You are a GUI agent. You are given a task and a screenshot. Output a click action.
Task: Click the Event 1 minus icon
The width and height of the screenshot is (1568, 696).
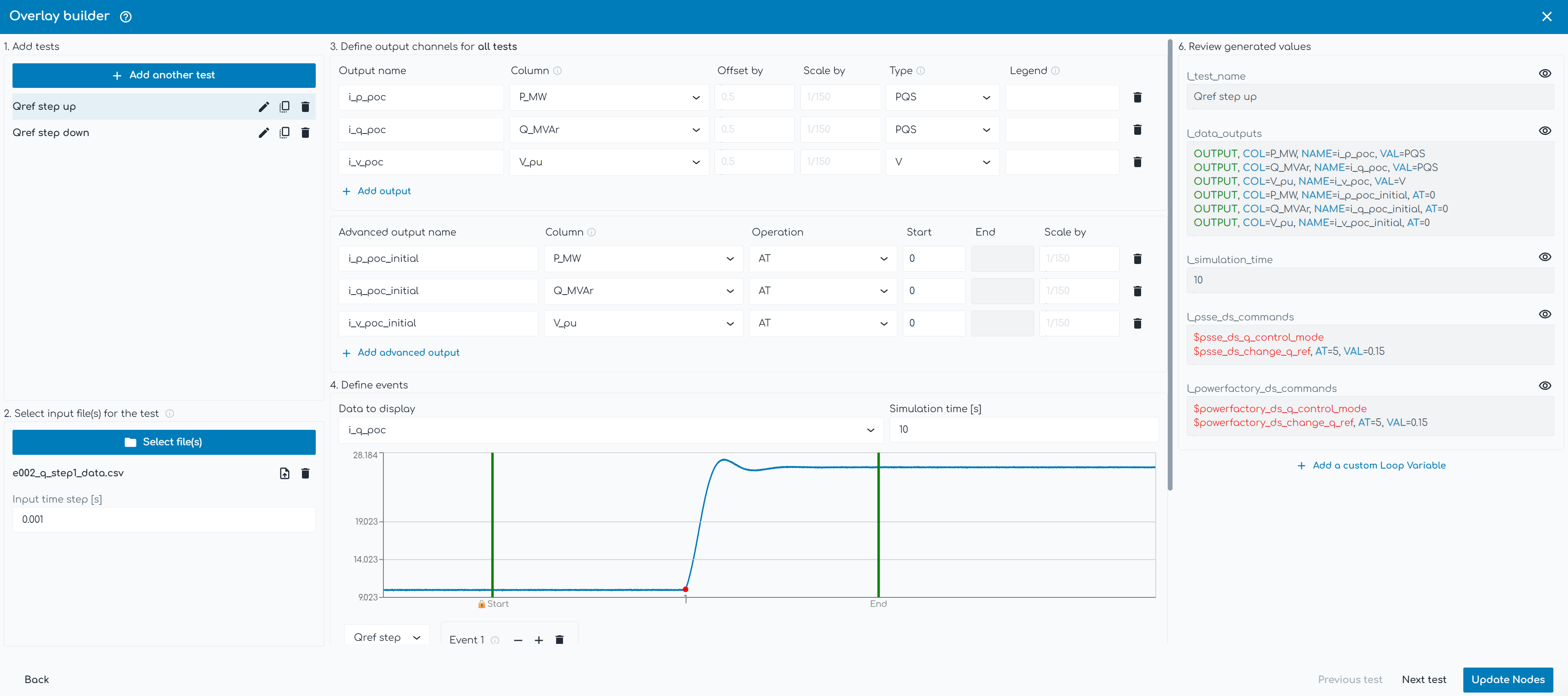[x=518, y=640]
